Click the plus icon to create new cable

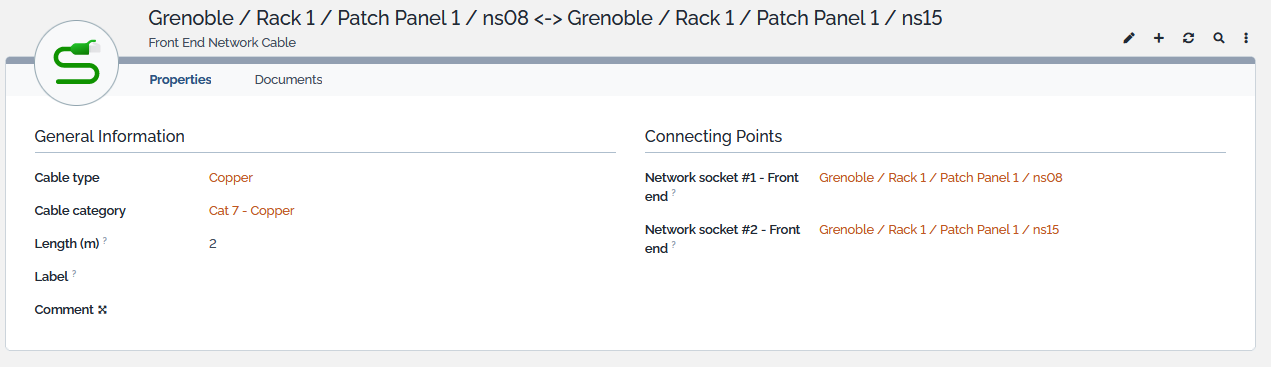point(1159,38)
